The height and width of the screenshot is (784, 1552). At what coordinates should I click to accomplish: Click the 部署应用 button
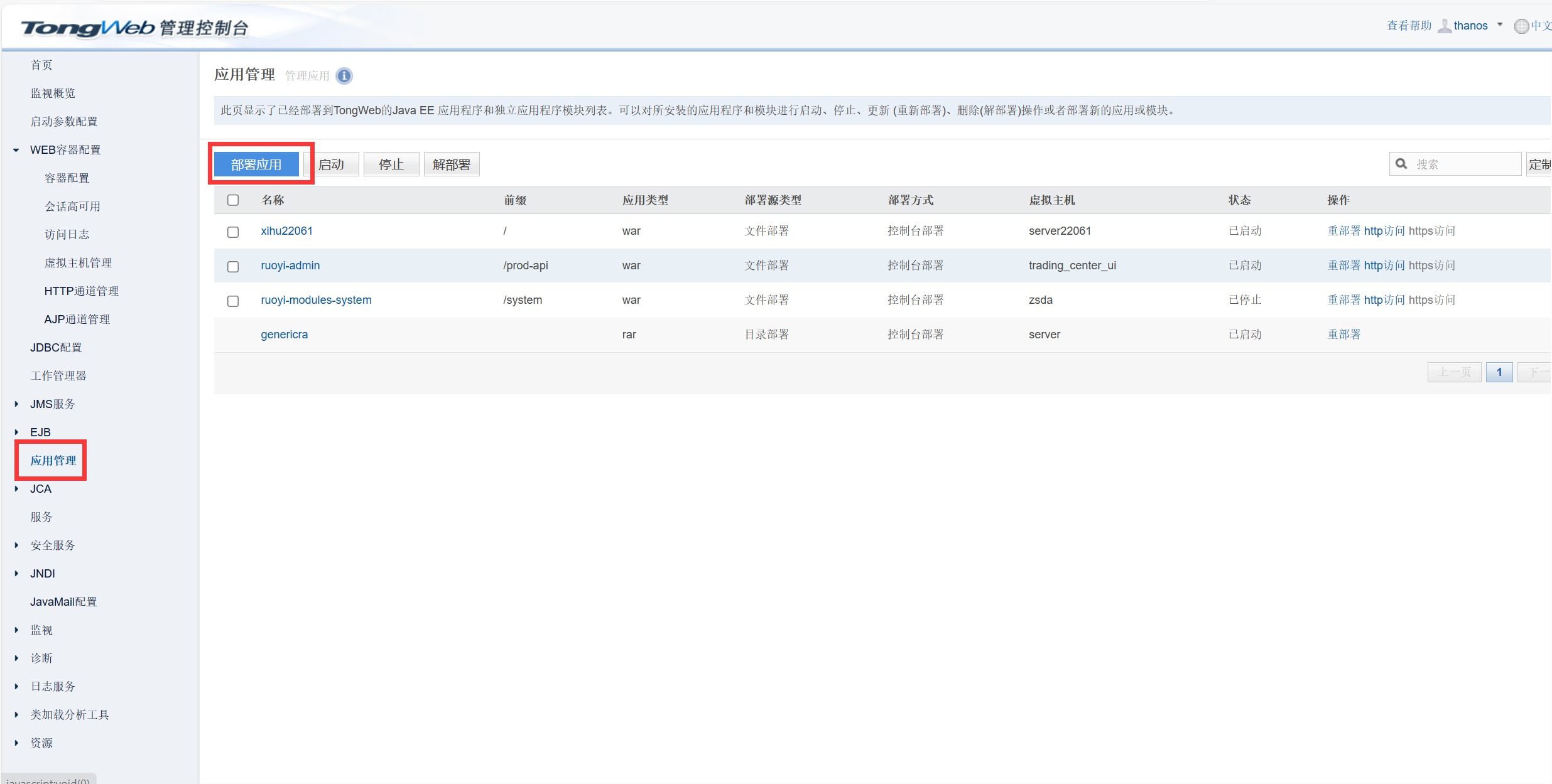pyautogui.click(x=257, y=163)
